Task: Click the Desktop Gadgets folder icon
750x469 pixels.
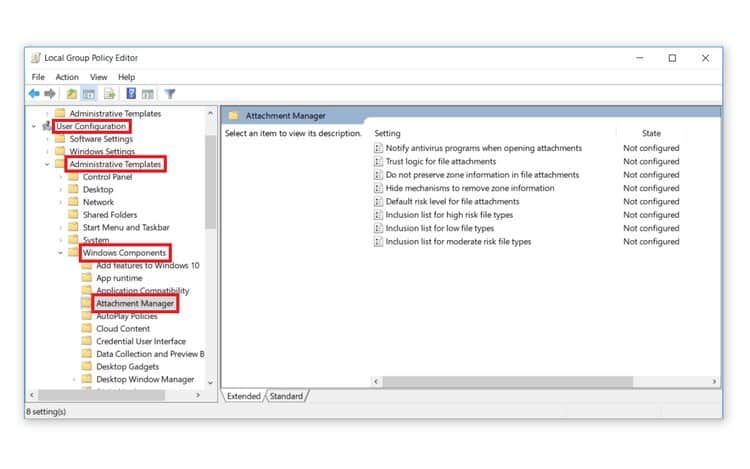Action: [87, 367]
